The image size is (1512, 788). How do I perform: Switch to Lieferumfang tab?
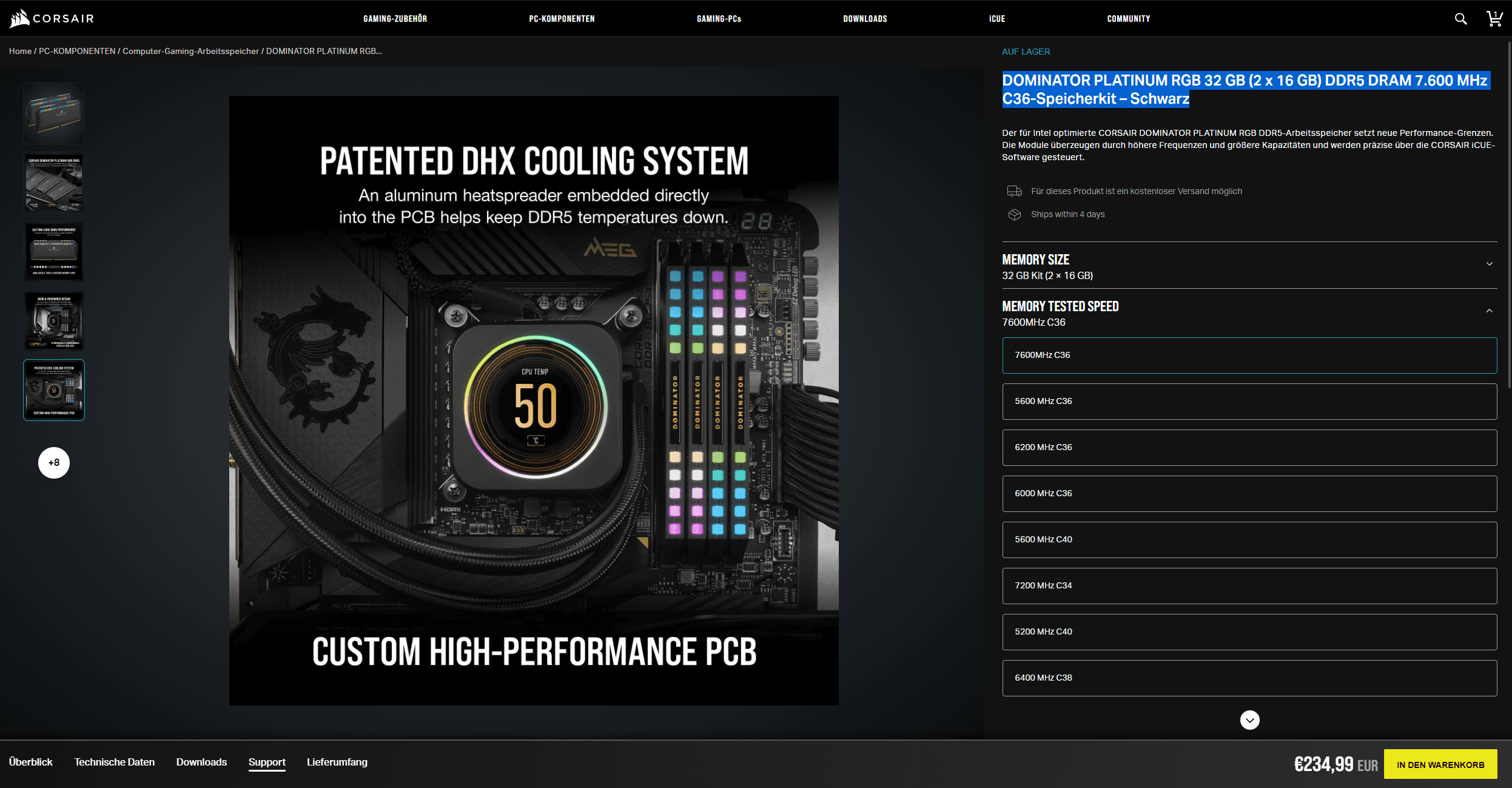click(337, 763)
